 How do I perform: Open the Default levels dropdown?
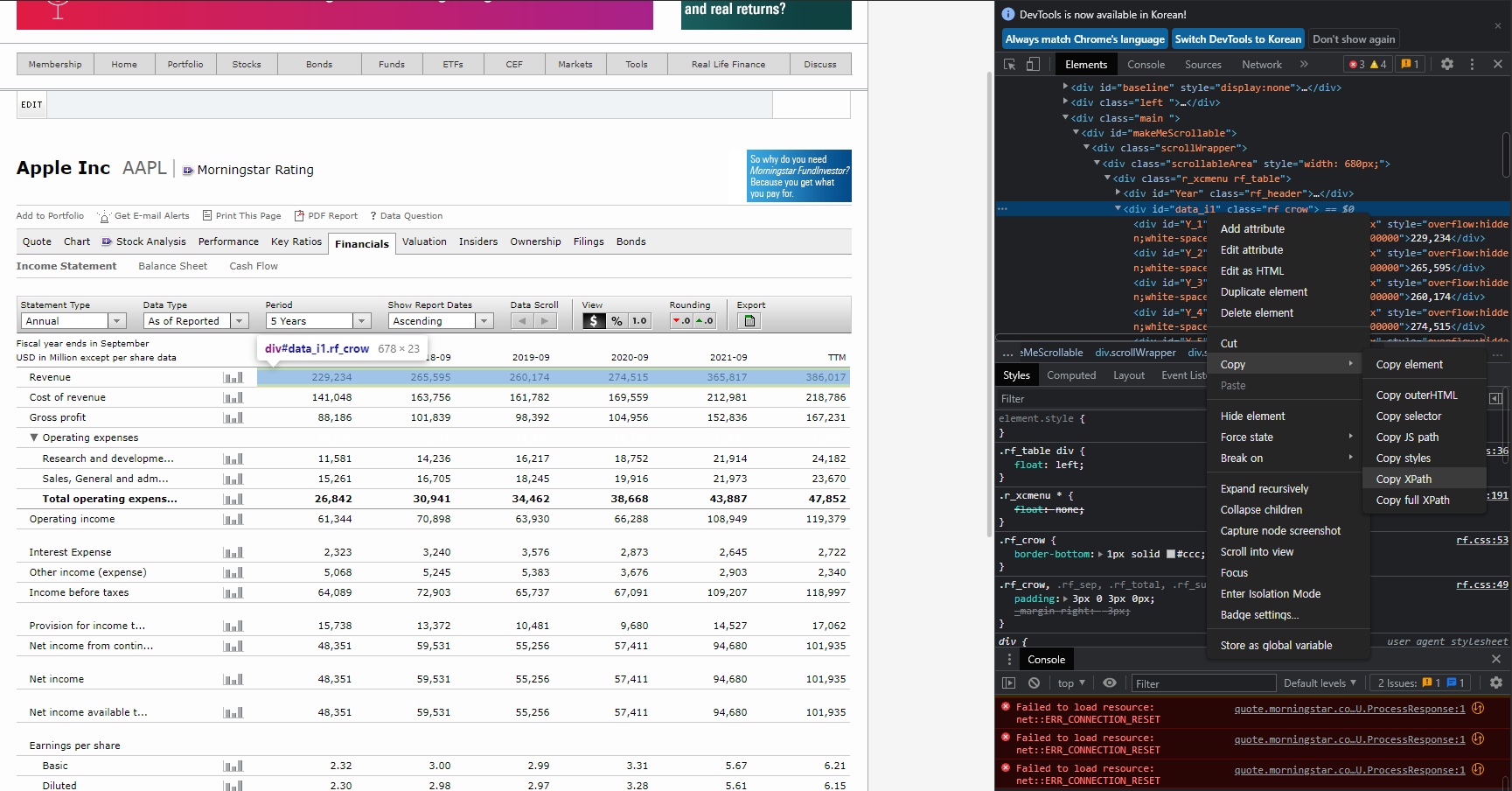pos(1320,683)
